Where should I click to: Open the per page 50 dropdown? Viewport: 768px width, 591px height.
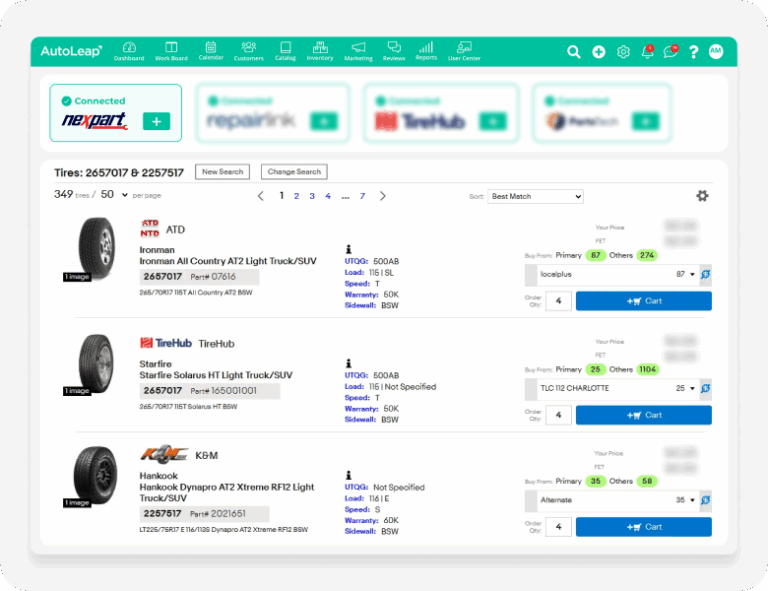(x=114, y=195)
